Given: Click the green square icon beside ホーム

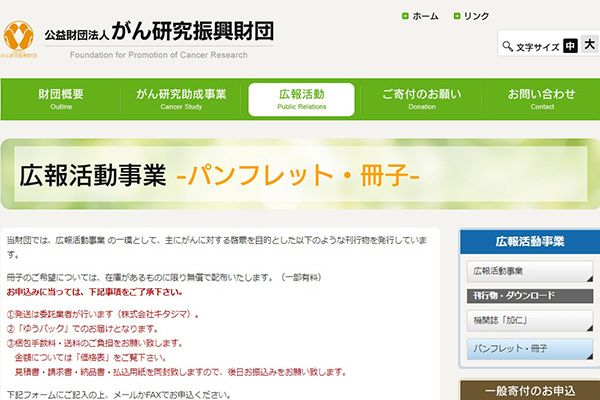Looking at the screenshot, I should [405, 17].
